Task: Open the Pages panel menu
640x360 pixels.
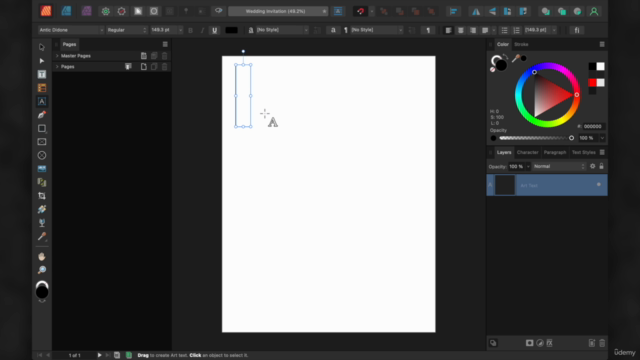Action: click(165, 44)
